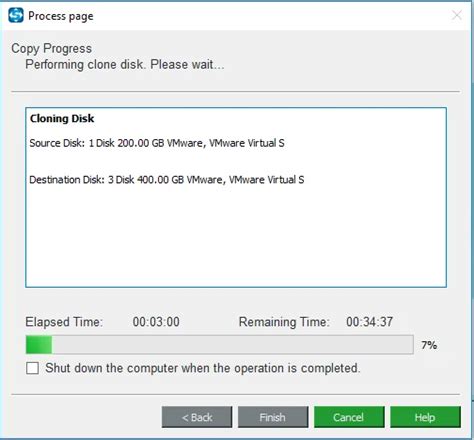Click the MiniTool app icon in title bar

click(16, 15)
